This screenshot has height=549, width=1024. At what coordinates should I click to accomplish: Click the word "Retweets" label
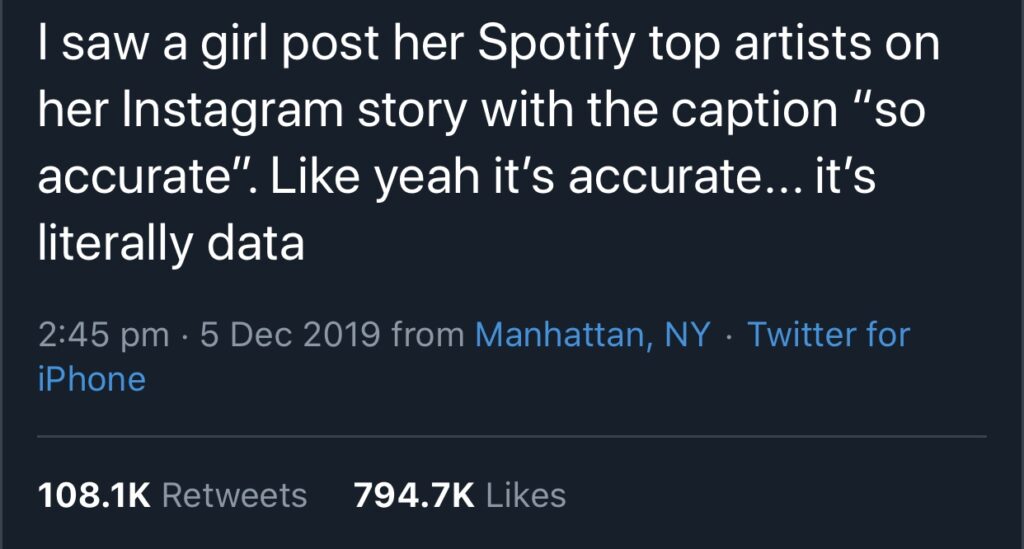[x=234, y=495]
